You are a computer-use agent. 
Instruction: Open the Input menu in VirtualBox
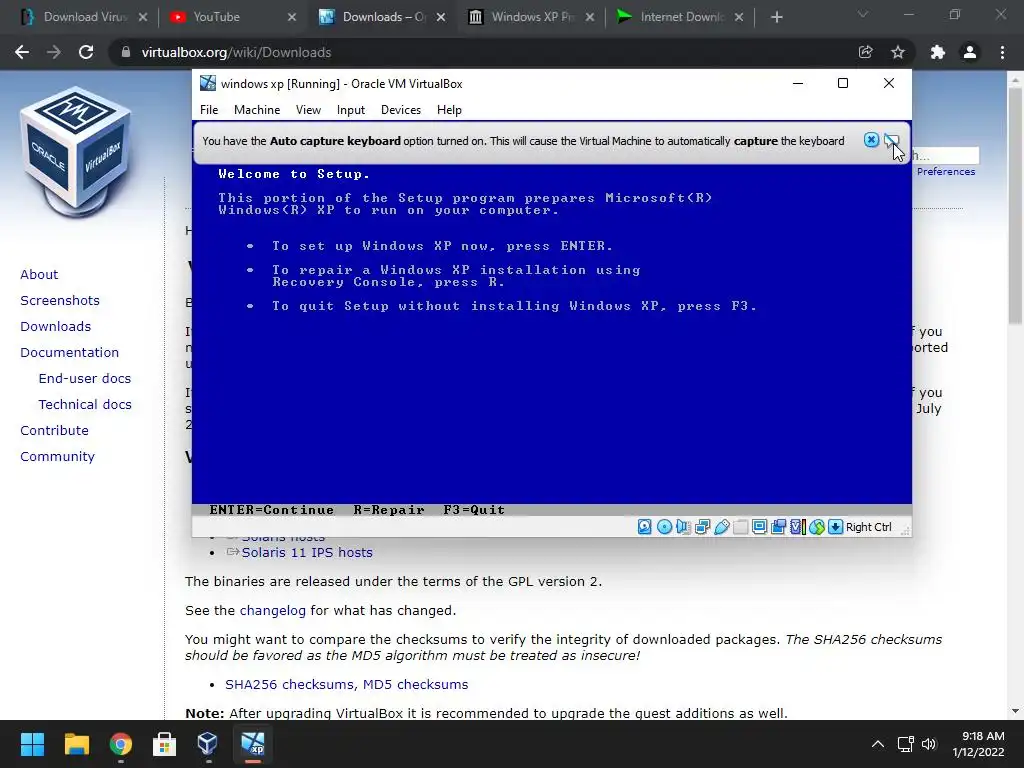(351, 110)
